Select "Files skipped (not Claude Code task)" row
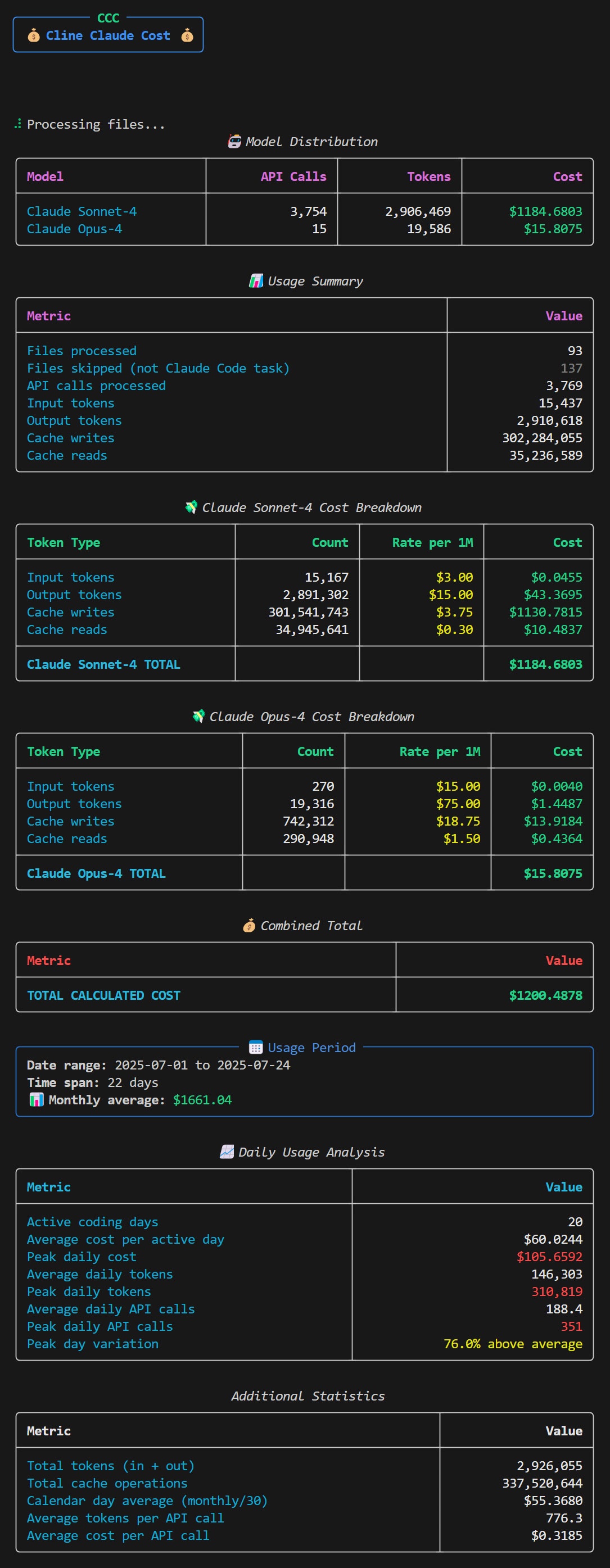610x1568 pixels. tap(304, 368)
